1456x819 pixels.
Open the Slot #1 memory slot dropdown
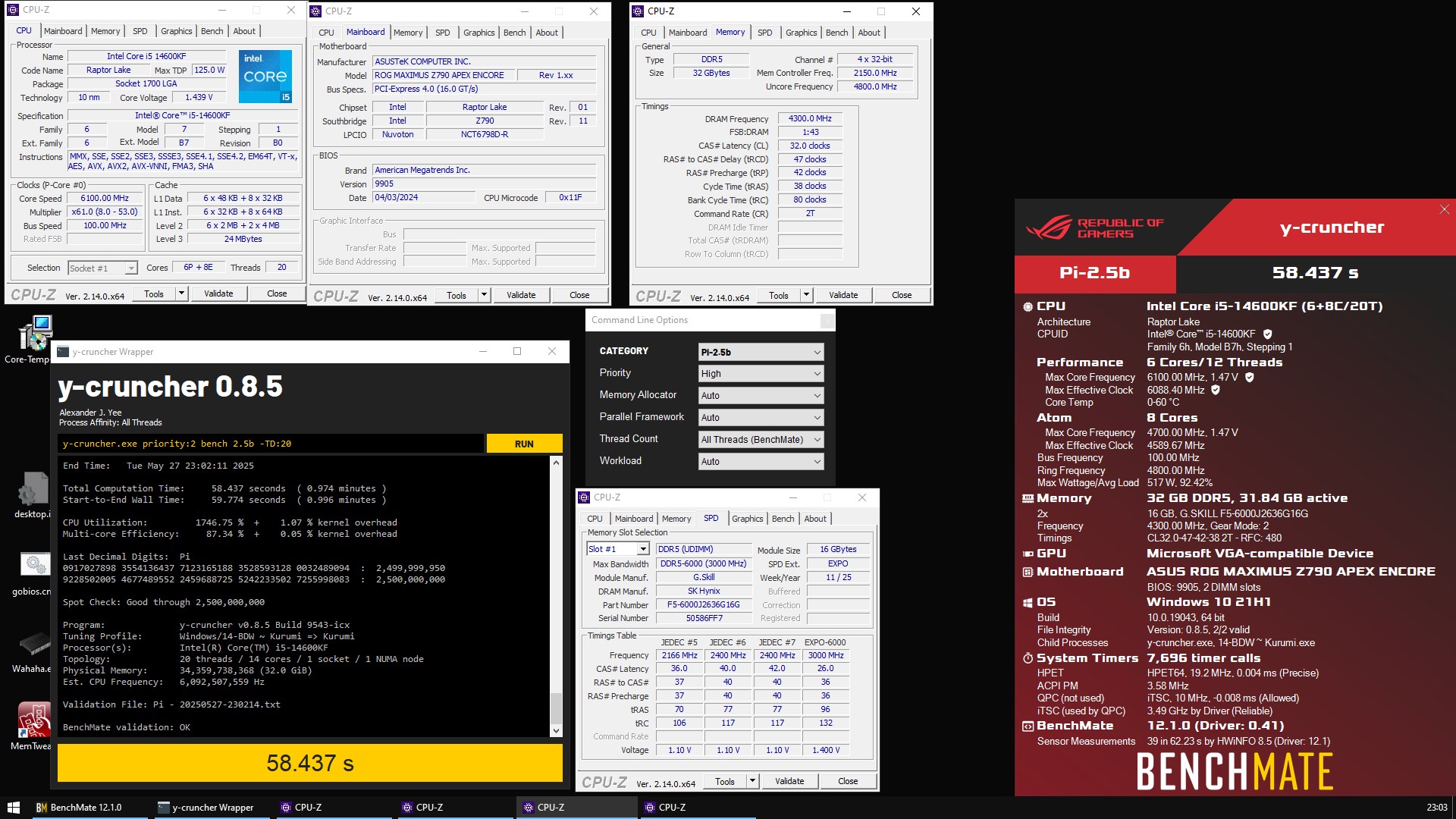coord(617,549)
